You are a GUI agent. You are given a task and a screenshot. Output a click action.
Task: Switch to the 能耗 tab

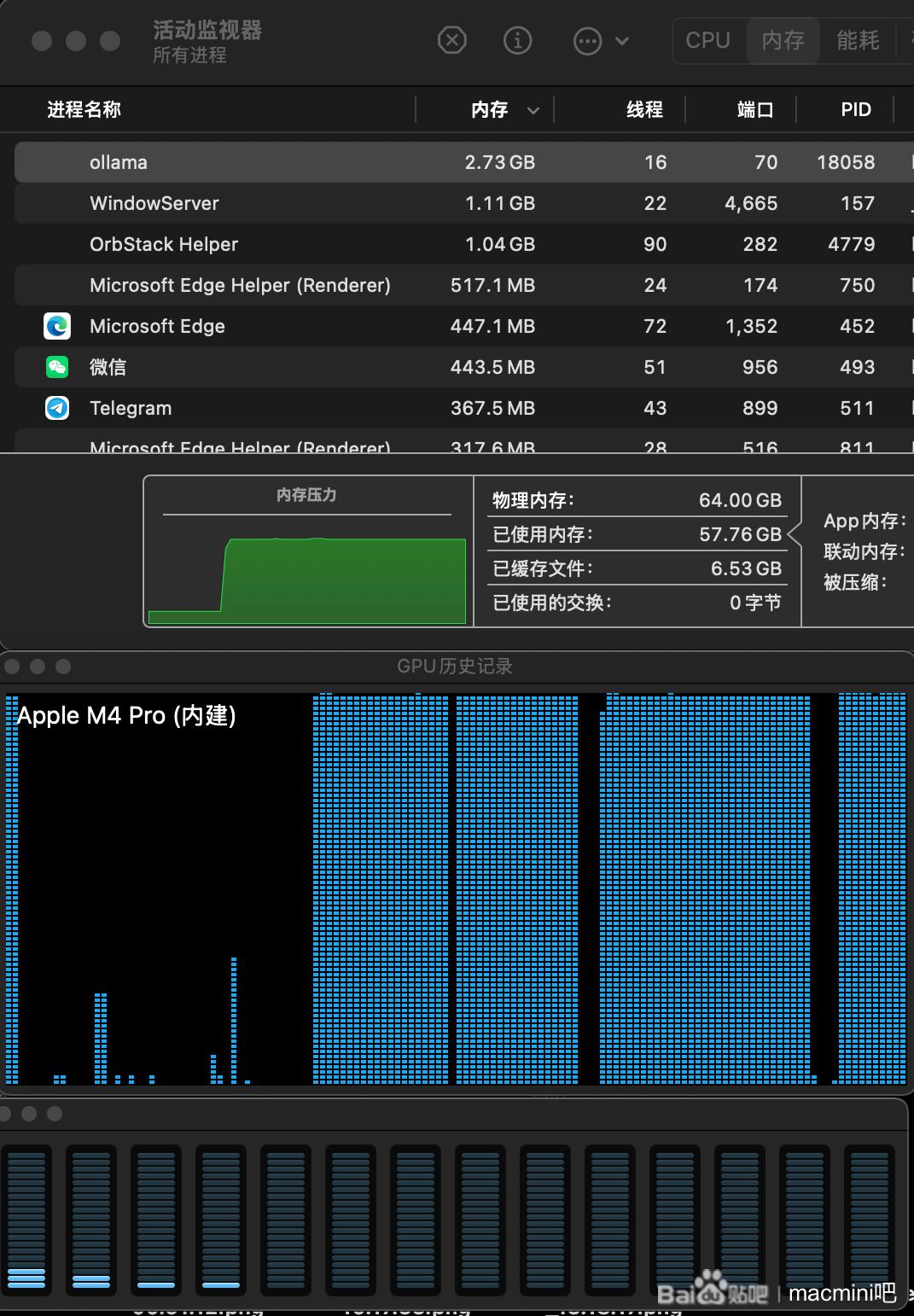coord(858,40)
